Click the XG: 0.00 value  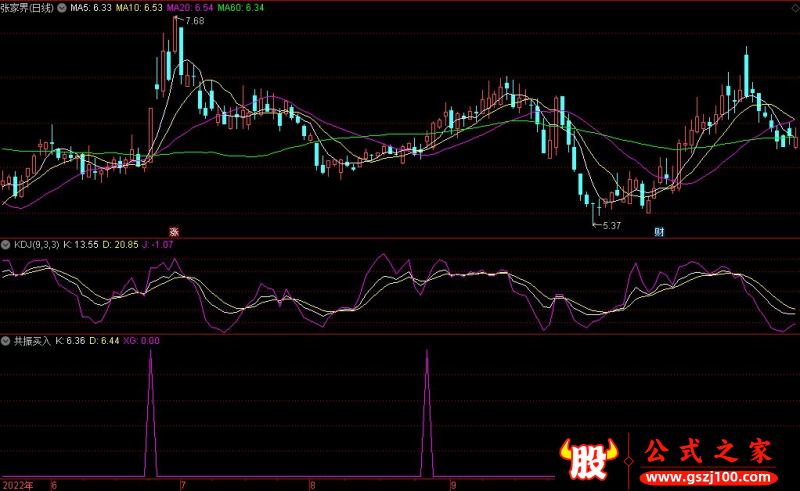(x=141, y=340)
